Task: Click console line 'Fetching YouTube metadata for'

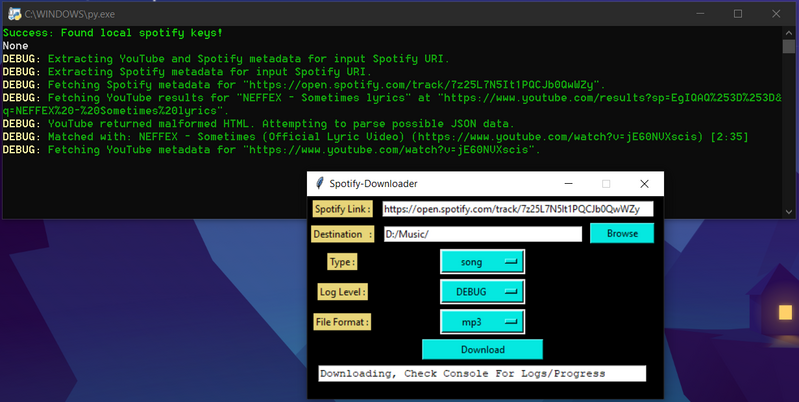Action: [x=272, y=150]
